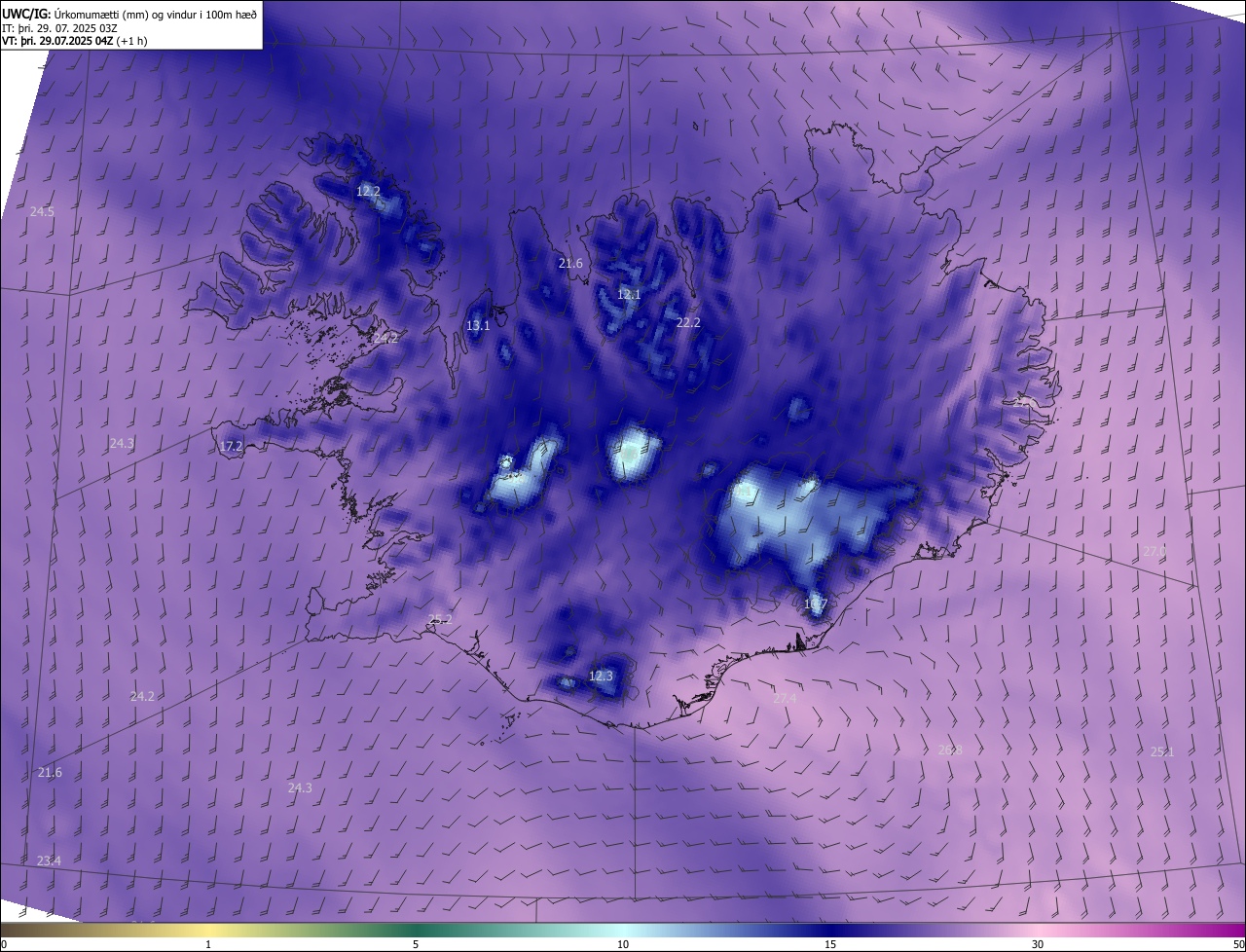Click the 12.1 value label
1246x952 pixels.
coord(629,294)
